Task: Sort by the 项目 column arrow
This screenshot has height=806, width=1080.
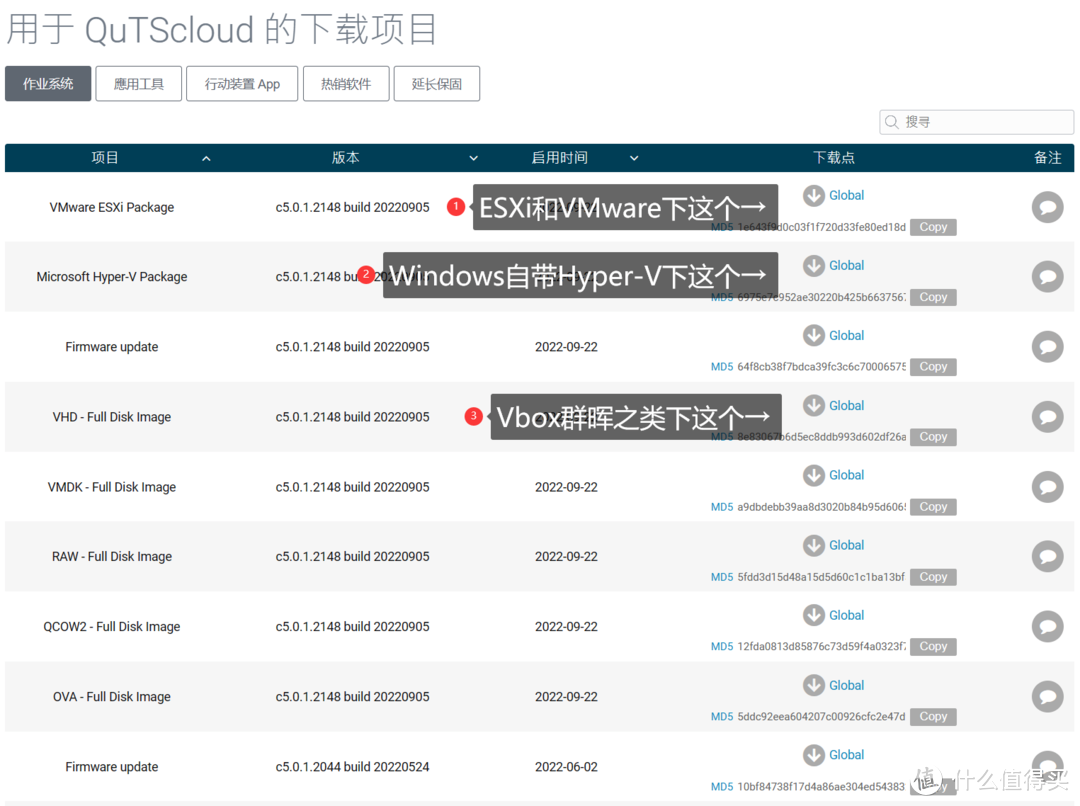Action: [206, 158]
